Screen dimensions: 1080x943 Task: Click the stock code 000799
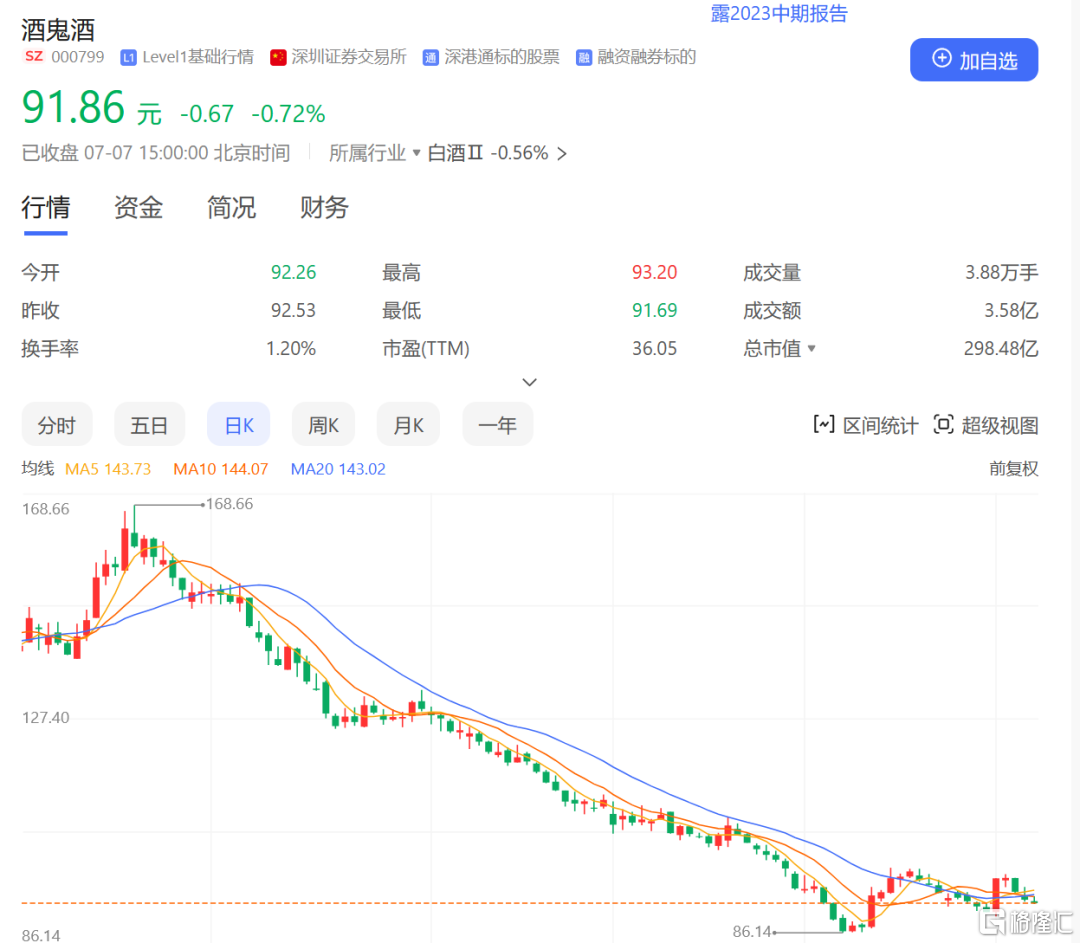click(x=78, y=56)
